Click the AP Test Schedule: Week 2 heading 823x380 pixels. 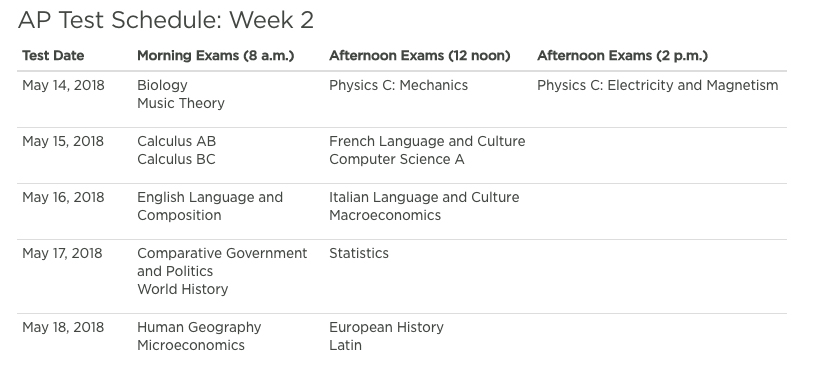pos(166,20)
